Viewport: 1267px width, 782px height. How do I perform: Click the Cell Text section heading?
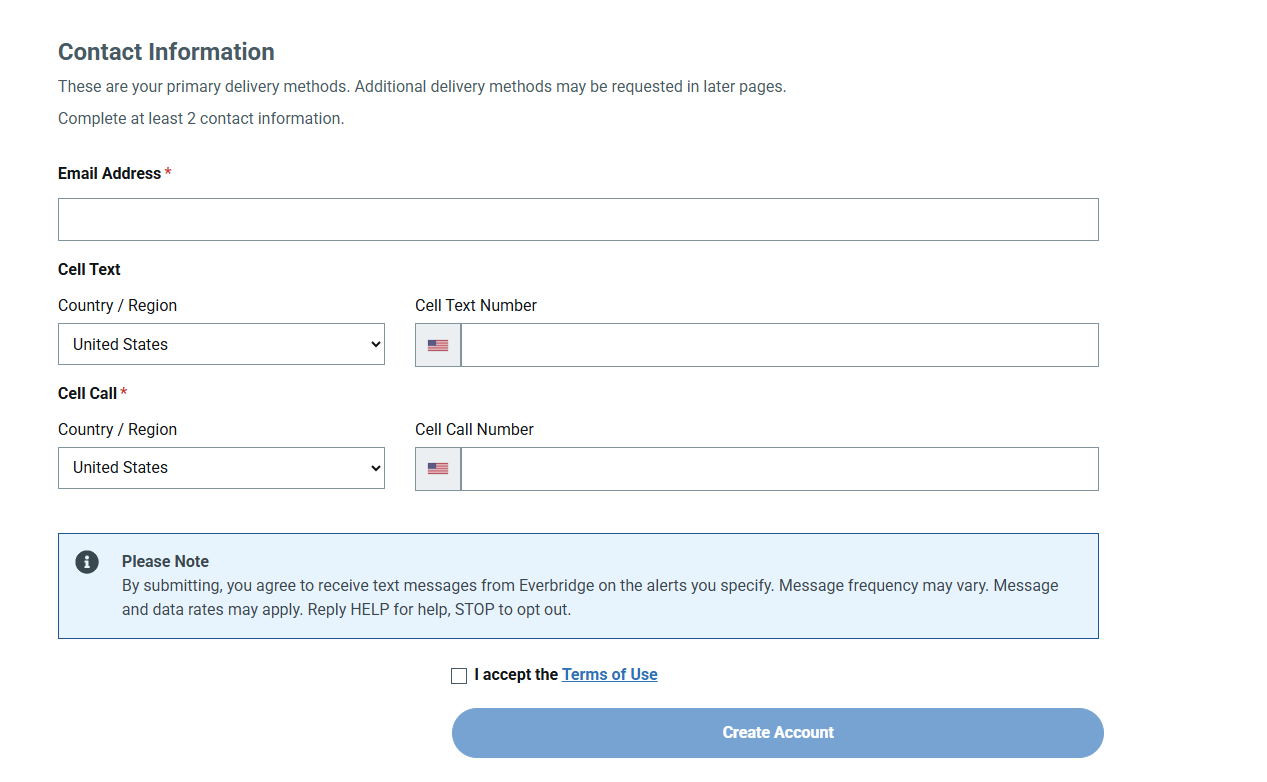89,269
